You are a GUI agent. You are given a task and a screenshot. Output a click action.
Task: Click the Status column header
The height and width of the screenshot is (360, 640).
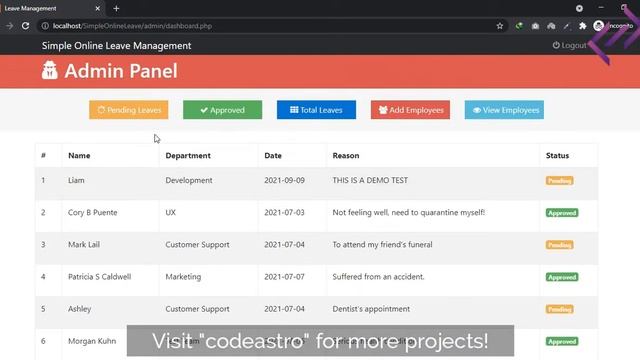pyautogui.click(x=557, y=156)
